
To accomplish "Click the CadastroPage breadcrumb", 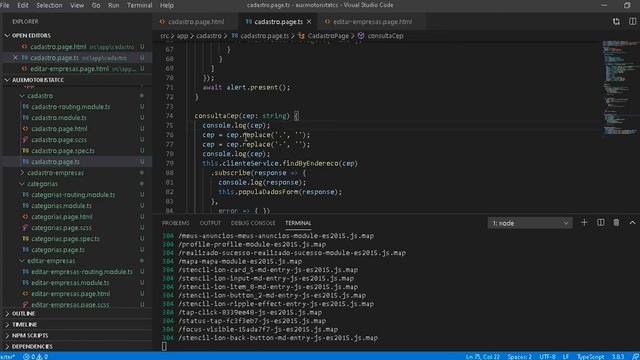I will tap(328, 36).
